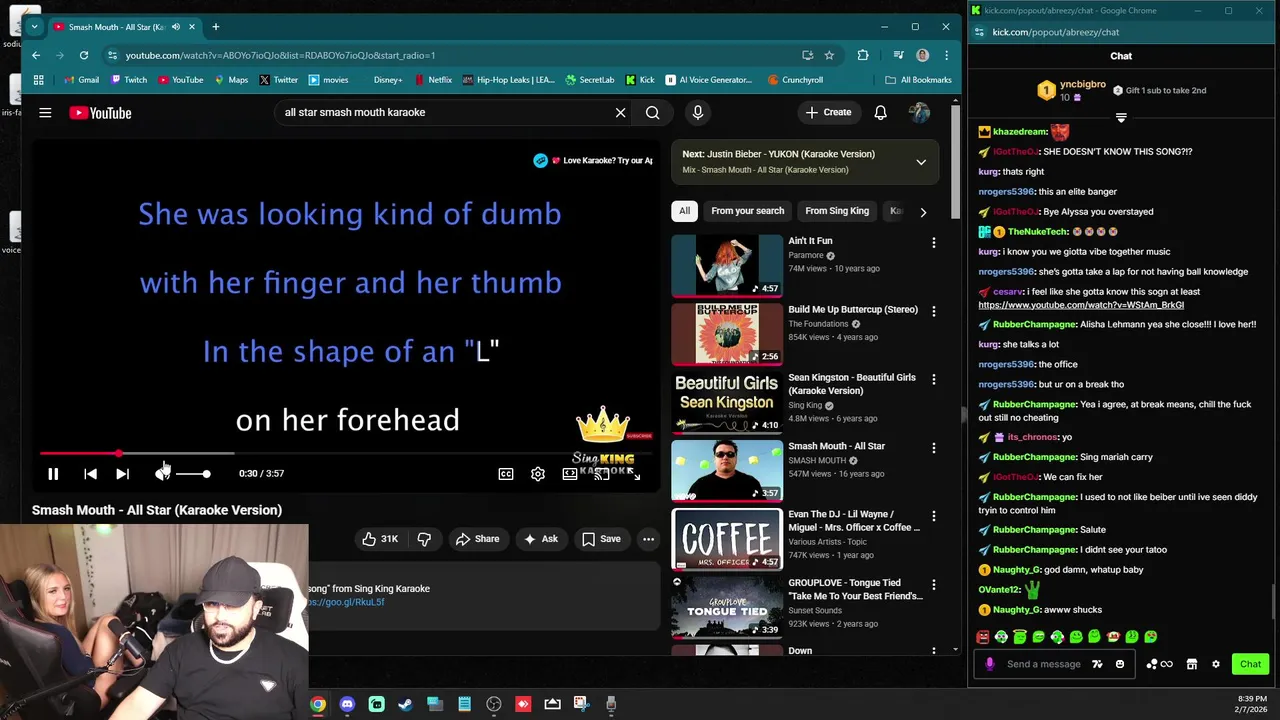The height and width of the screenshot is (720, 1280).
Task: Dislike the All Star karaoke video
Action: tap(424, 539)
